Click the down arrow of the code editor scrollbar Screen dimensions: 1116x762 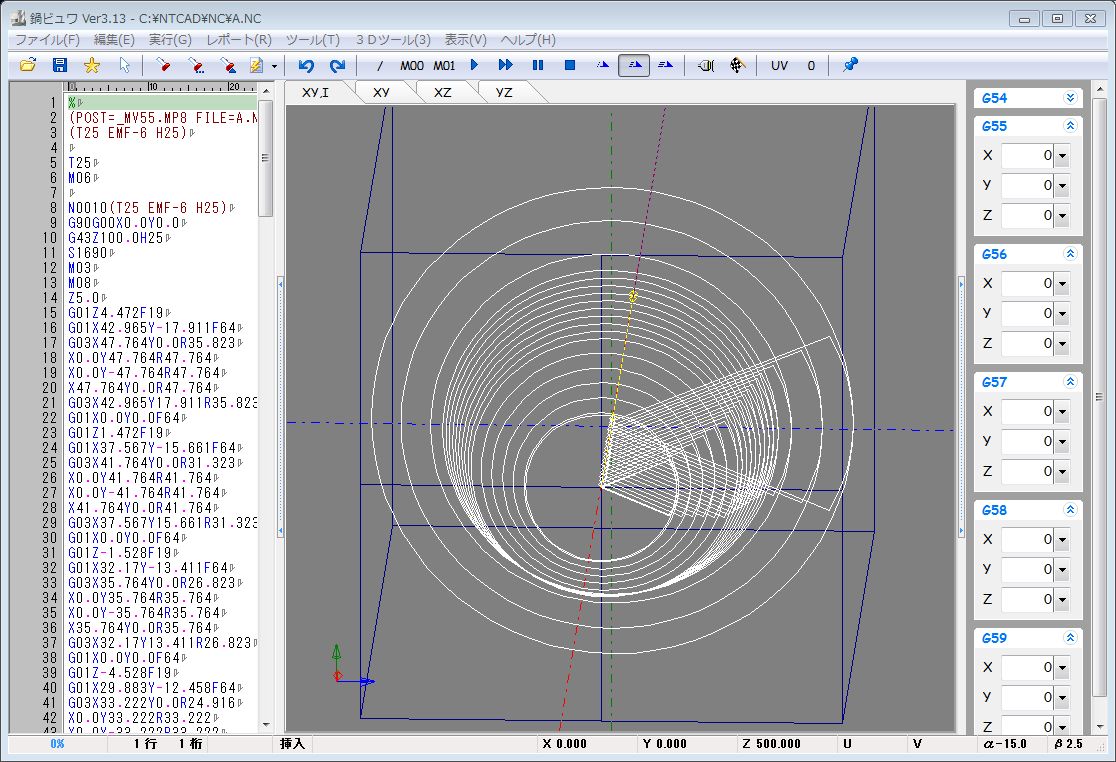click(266, 725)
